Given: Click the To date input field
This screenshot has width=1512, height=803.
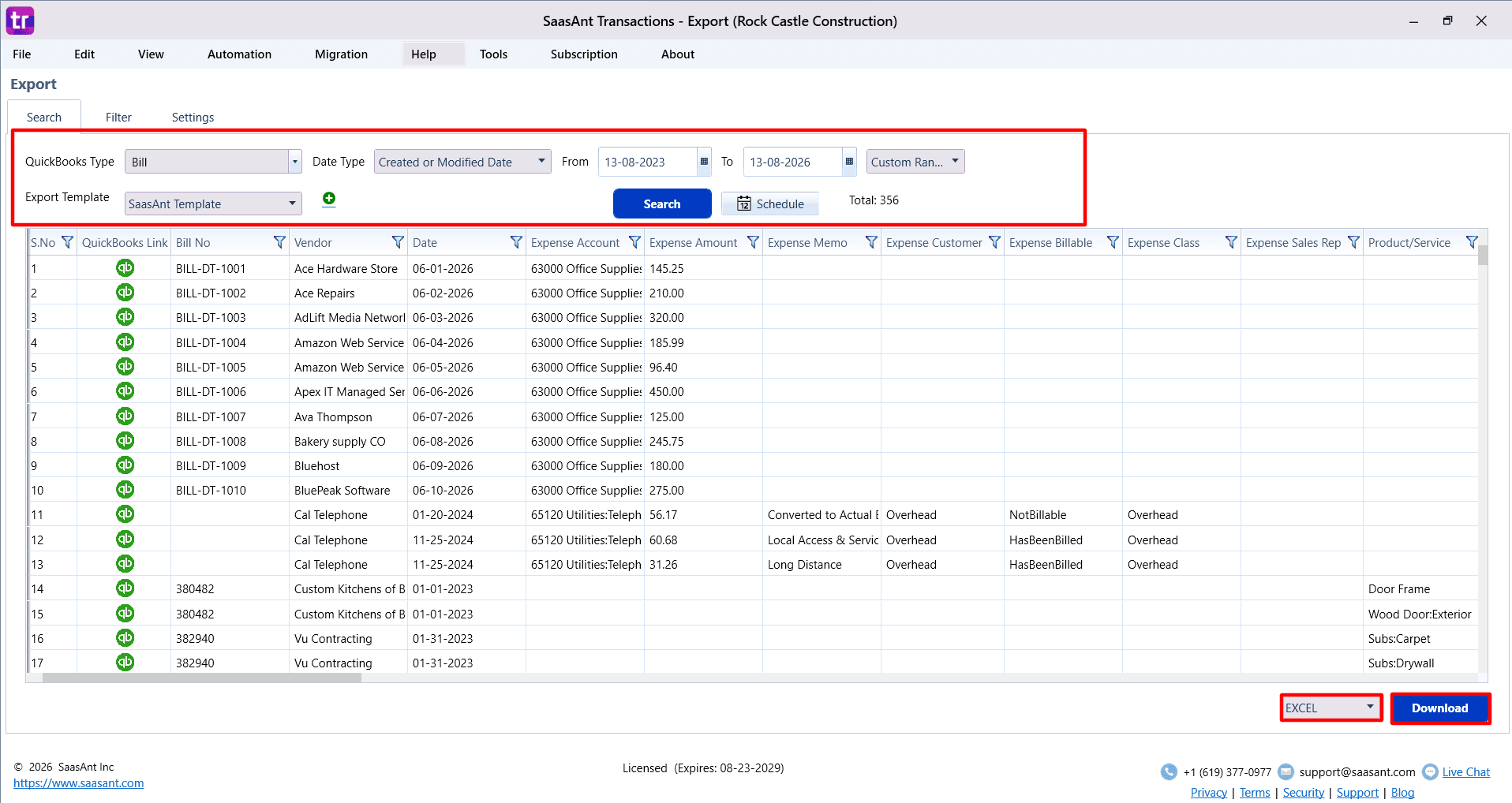Looking at the screenshot, I should tap(792, 162).
